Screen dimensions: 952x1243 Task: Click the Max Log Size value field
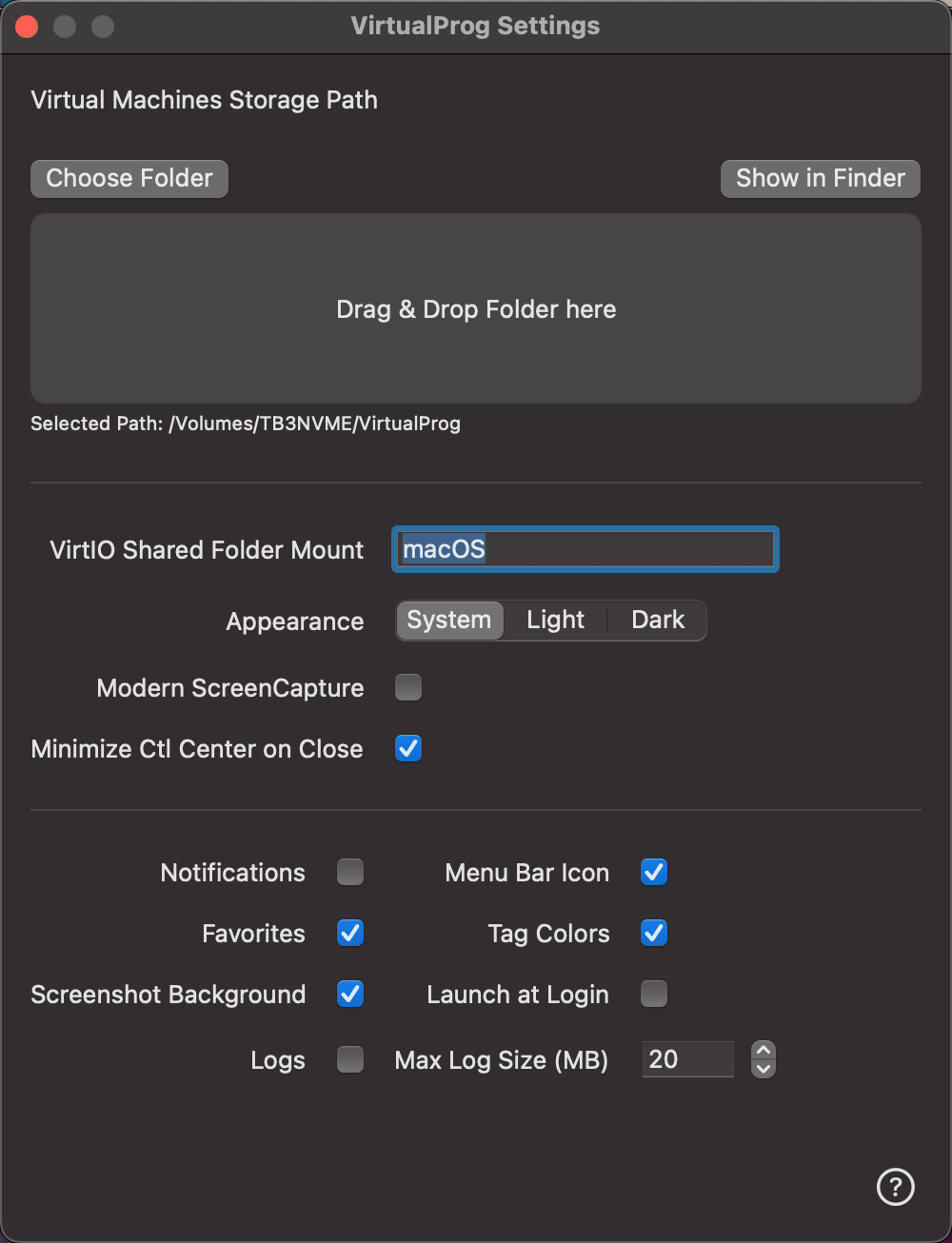pyautogui.click(x=688, y=1059)
